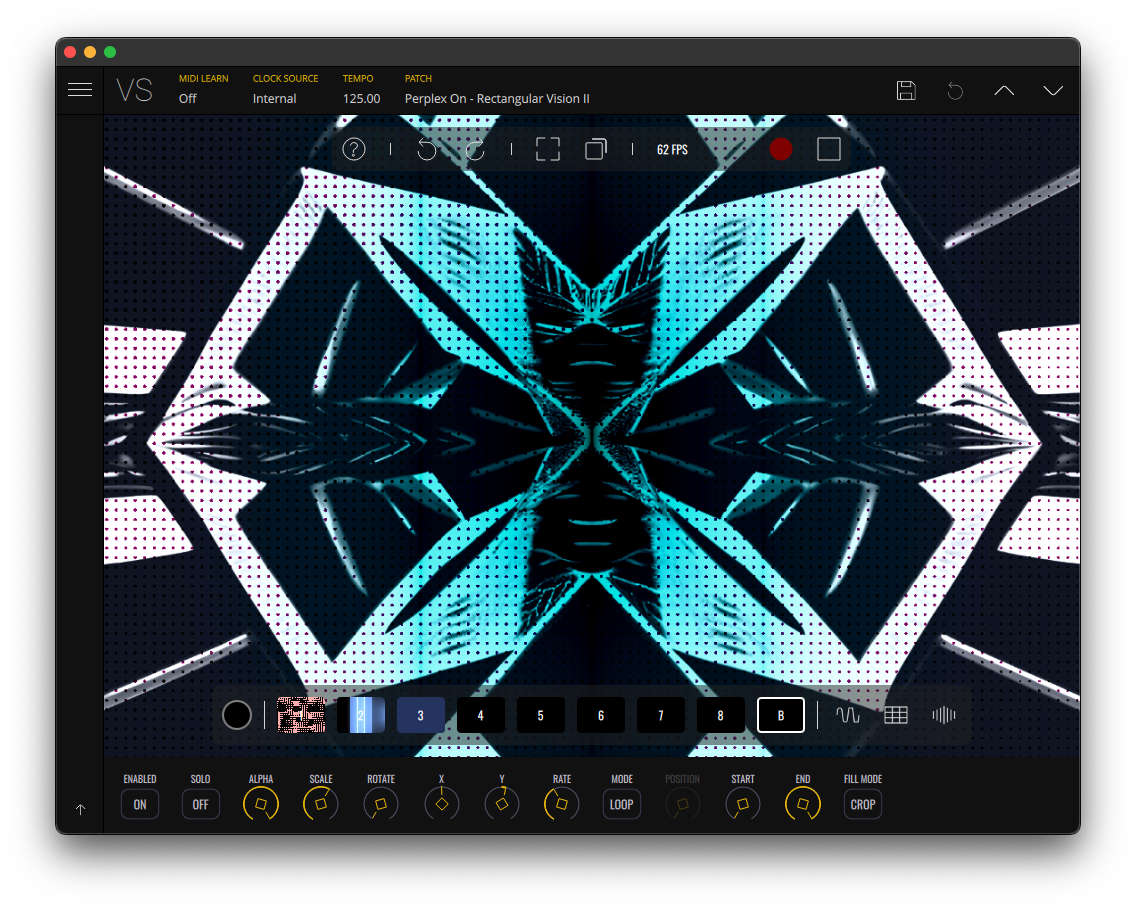Select the previous patch with up chevron
The image size is (1136, 908).
[x=1004, y=90]
